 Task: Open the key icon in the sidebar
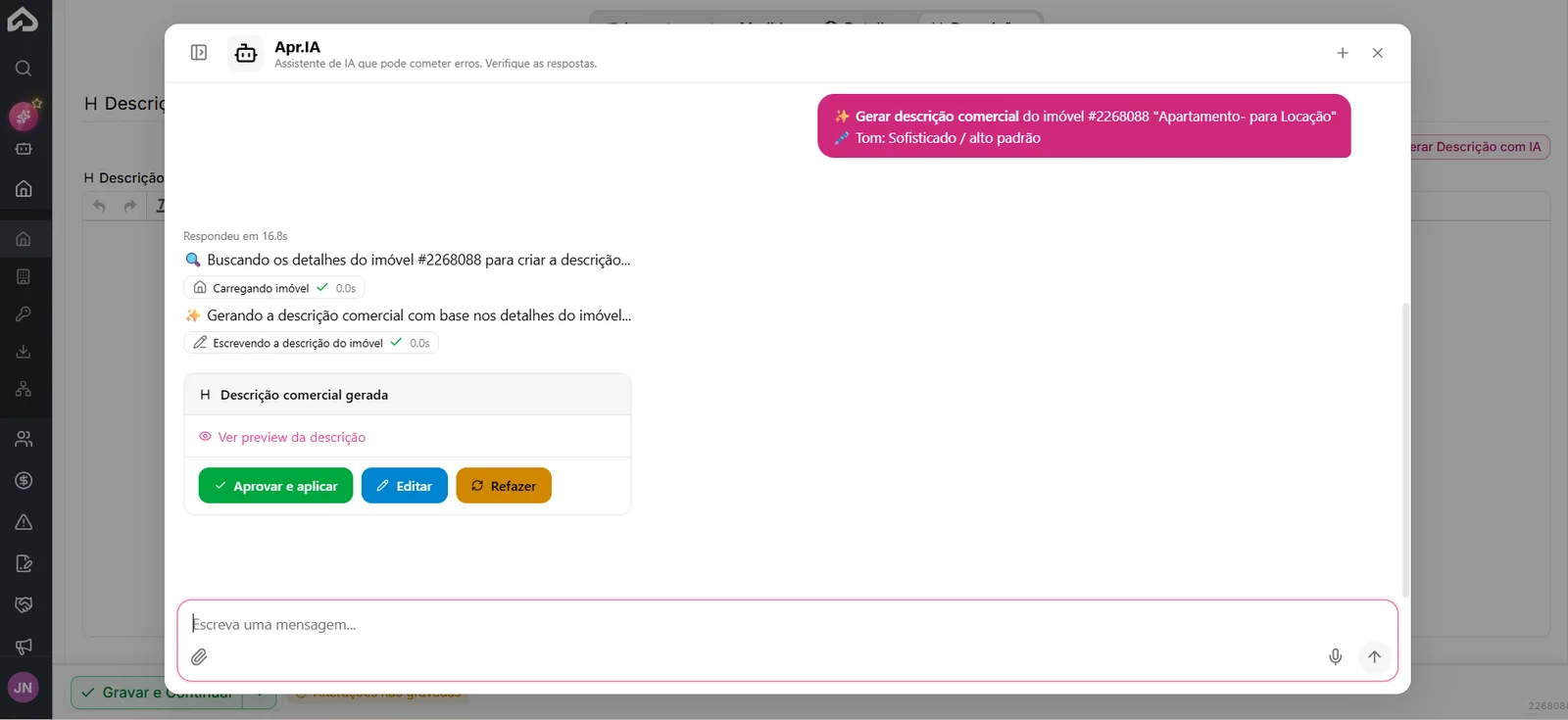pos(24,313)
